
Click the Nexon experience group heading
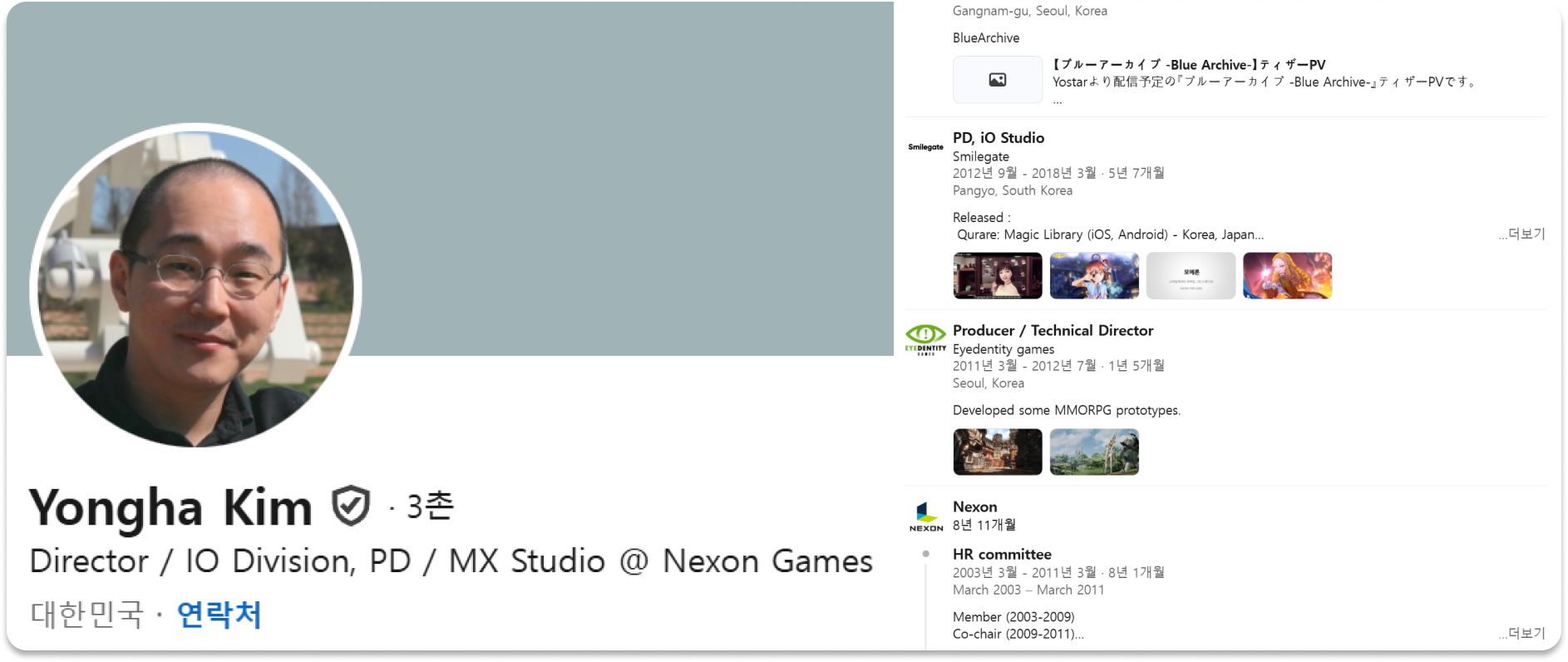click(x=974, y=506)
